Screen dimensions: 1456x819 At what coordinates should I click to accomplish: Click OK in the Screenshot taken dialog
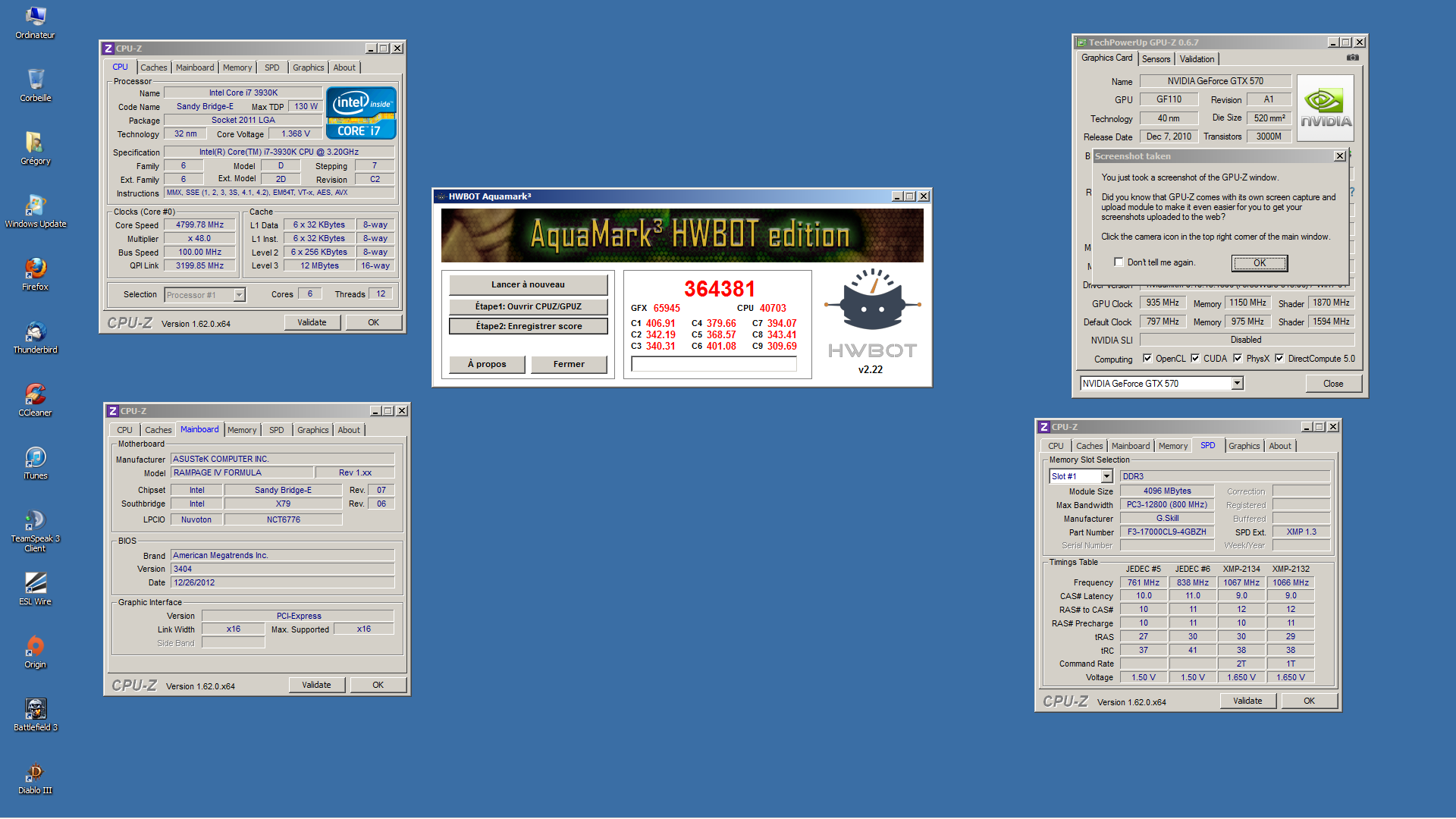tap(1260, 263)
